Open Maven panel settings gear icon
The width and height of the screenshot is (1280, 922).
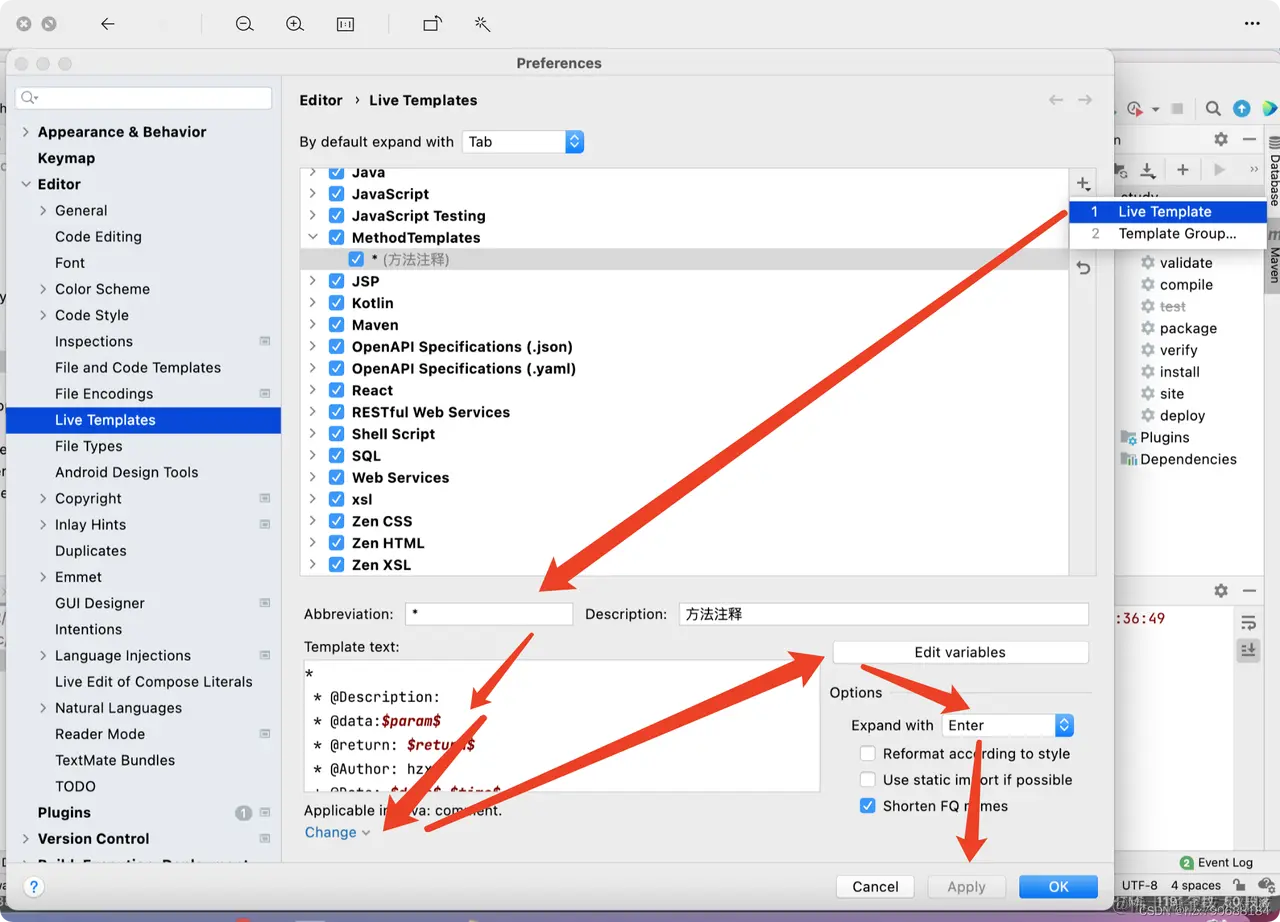point(1221,140)
